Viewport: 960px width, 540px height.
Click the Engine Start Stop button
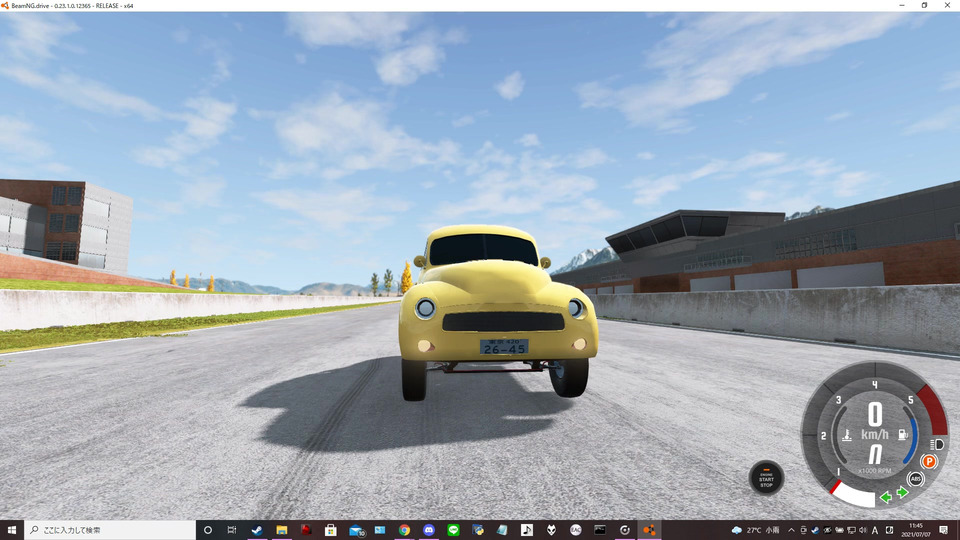pos(766,478)
